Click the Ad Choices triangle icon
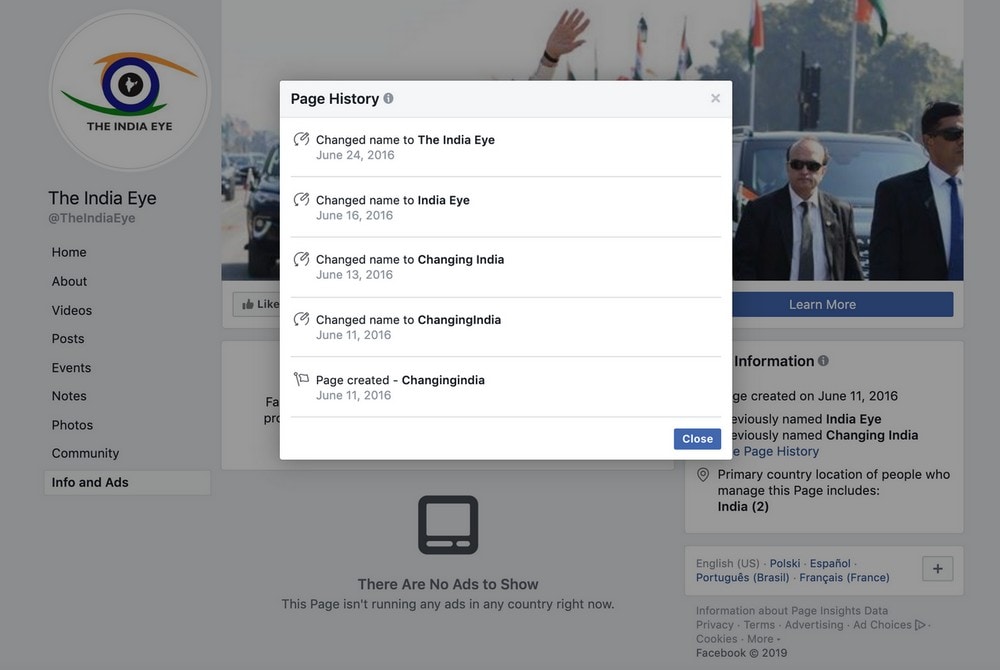The width and height of the screenshot is (1000, 670). click(x=920, y=625)
